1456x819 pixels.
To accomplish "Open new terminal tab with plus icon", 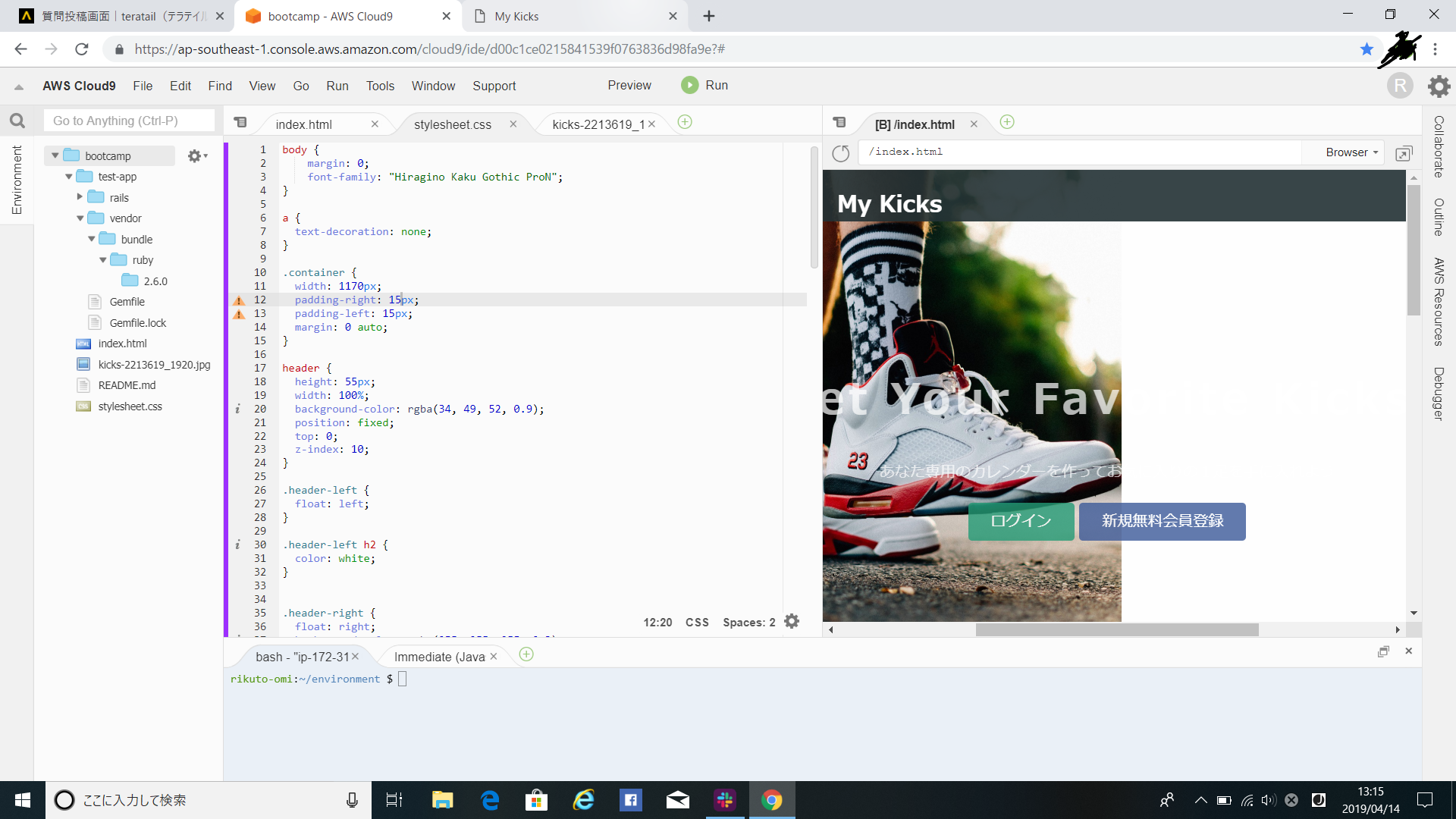I will click(526, 654).
